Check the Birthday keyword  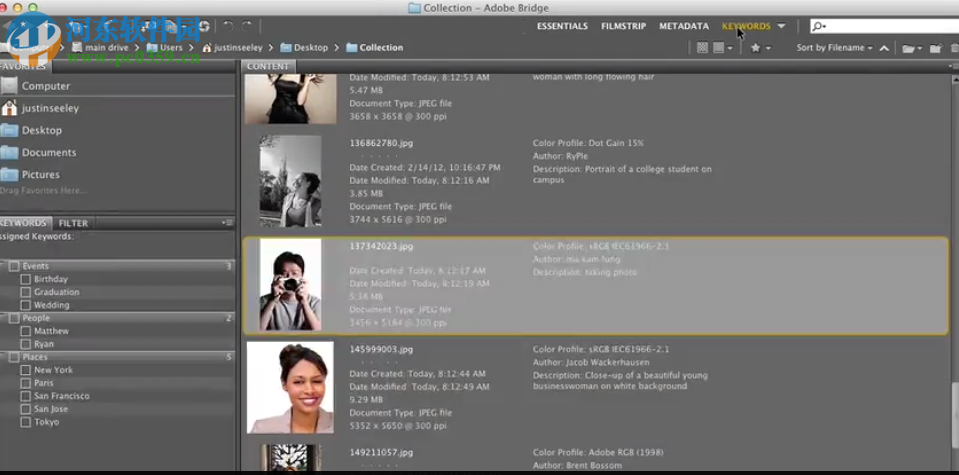25,279
